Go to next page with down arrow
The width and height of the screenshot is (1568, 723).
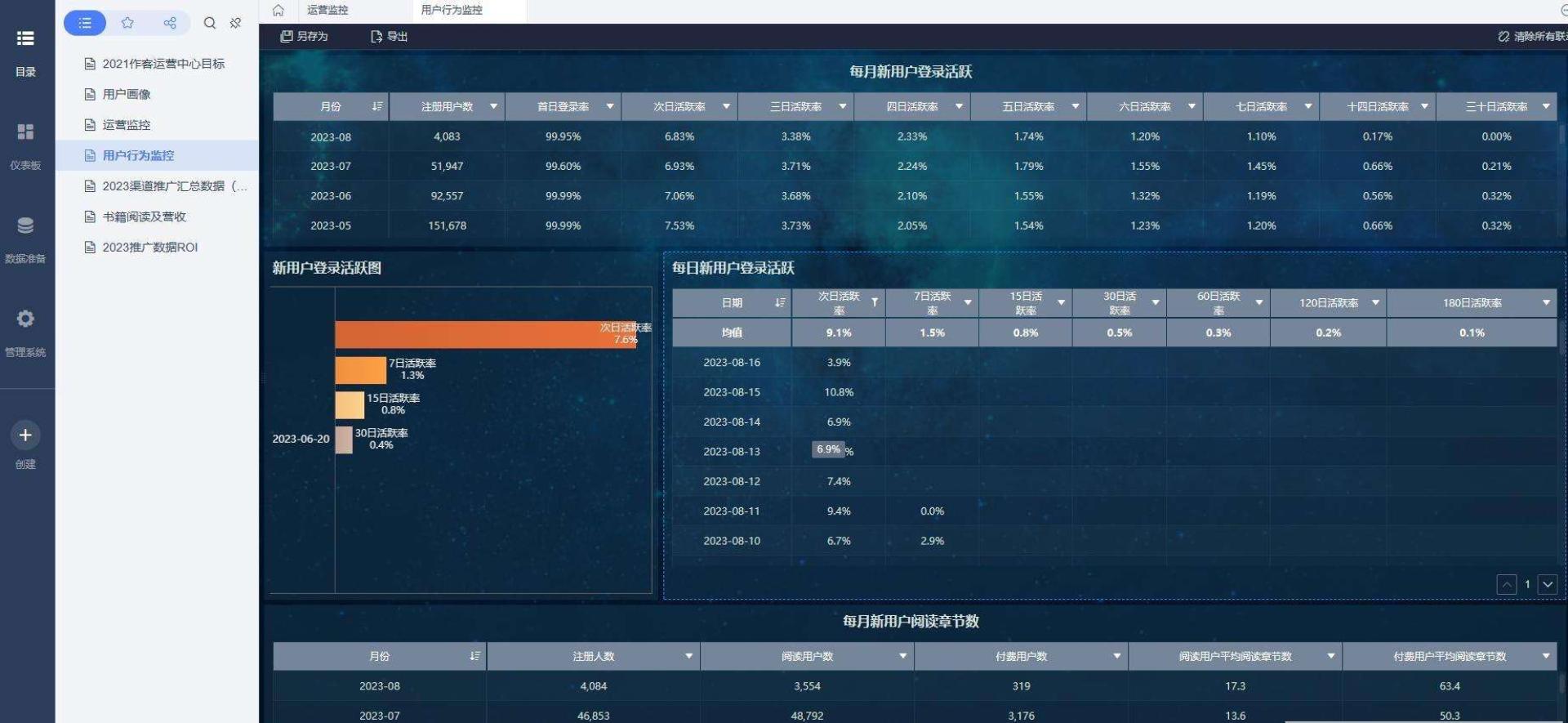[x=1547, y=584]
